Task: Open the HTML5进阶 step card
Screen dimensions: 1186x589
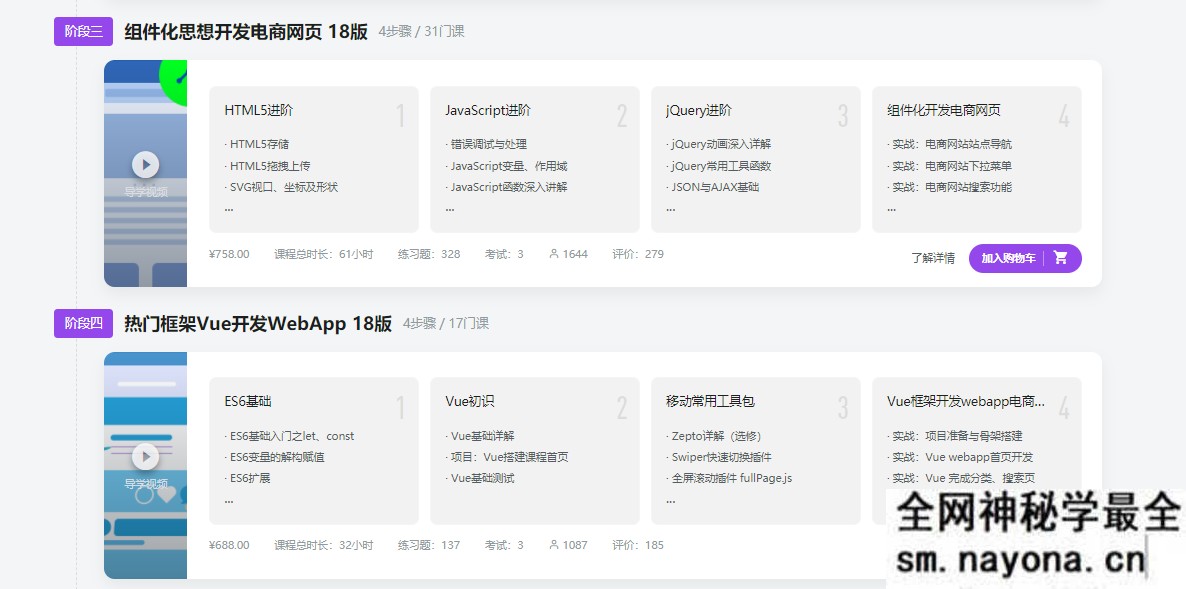Action: pos(314,160)
